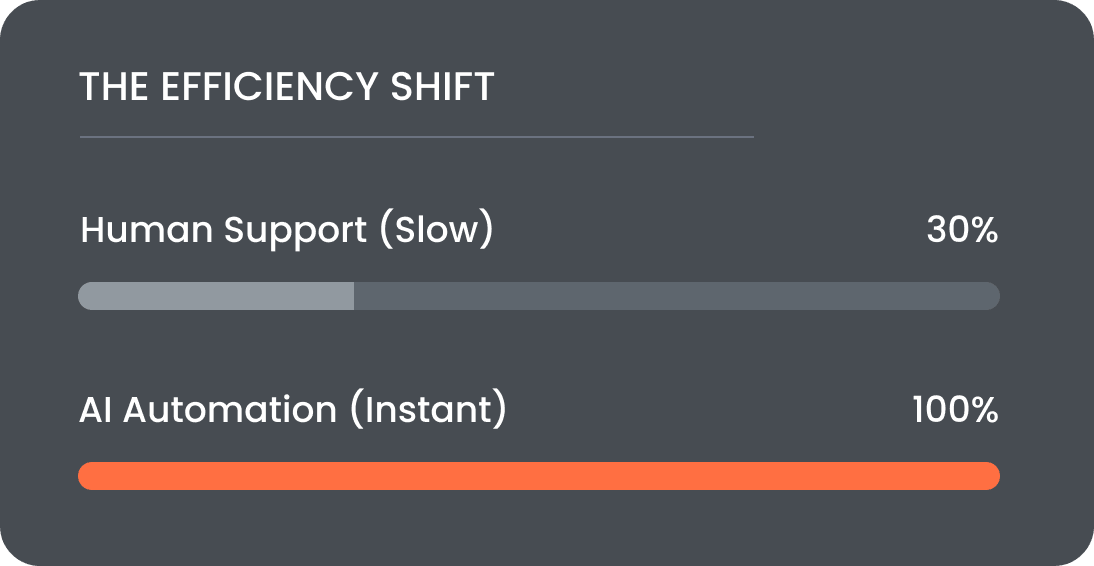
Task: Click the 30% value
Action: pos(962,231)
